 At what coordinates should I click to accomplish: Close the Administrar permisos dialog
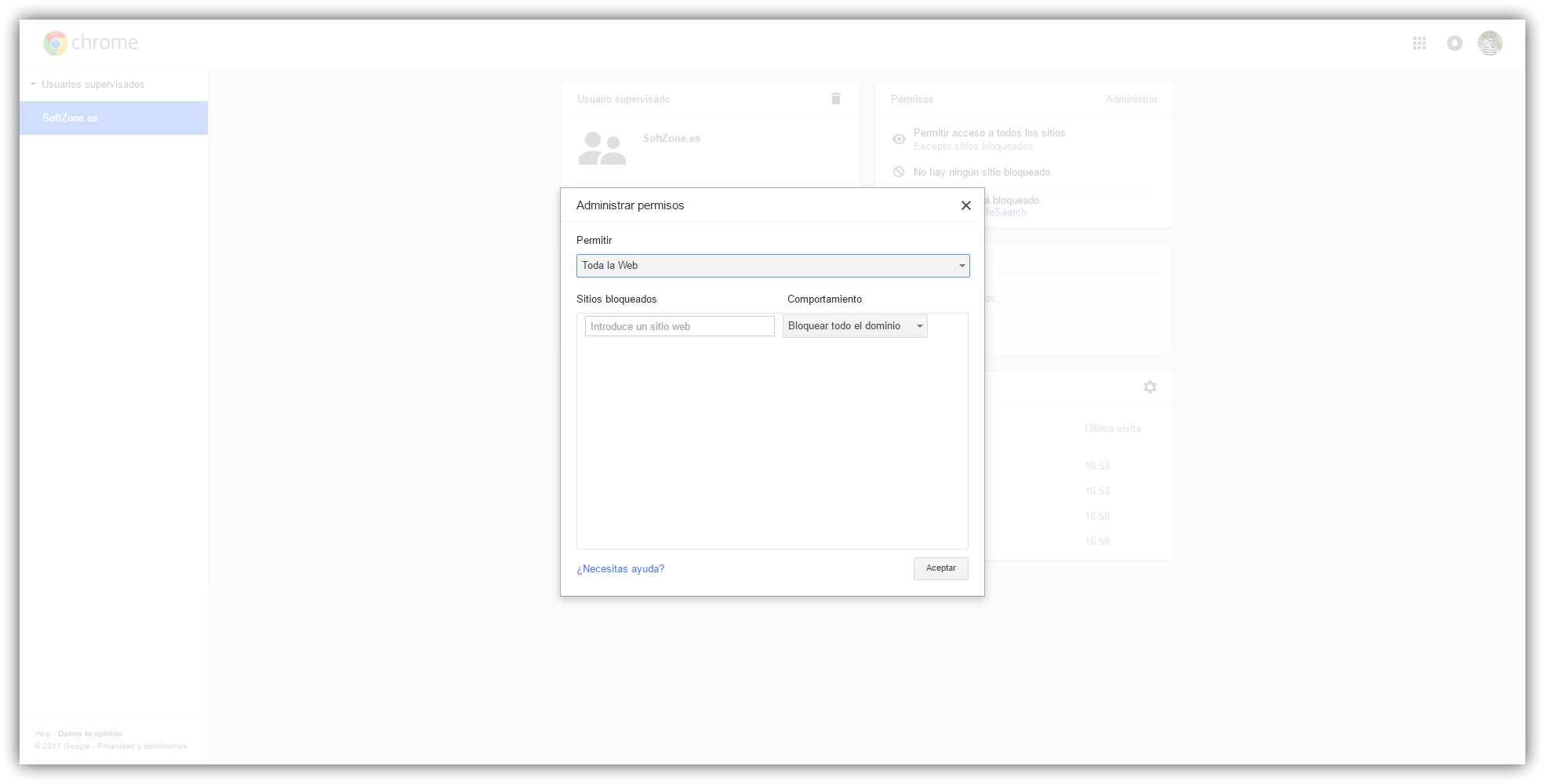click(x=965, y=205)
